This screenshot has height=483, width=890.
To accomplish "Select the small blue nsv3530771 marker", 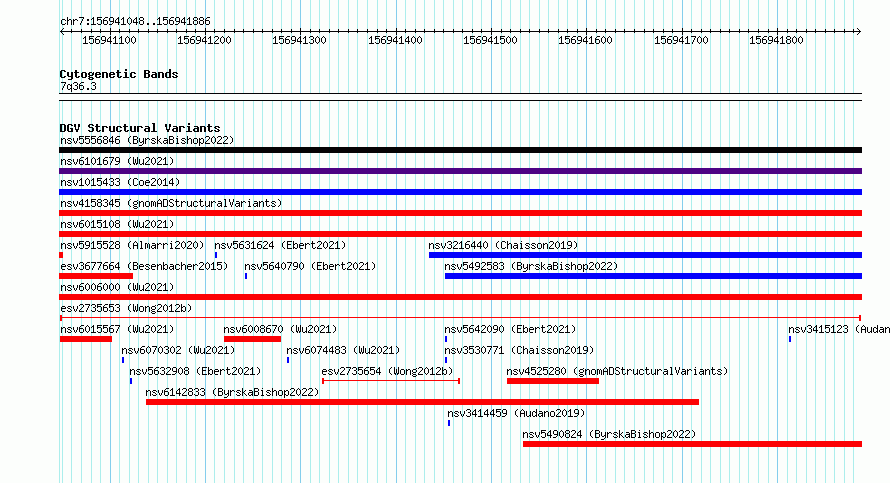I will coord(446,360).
